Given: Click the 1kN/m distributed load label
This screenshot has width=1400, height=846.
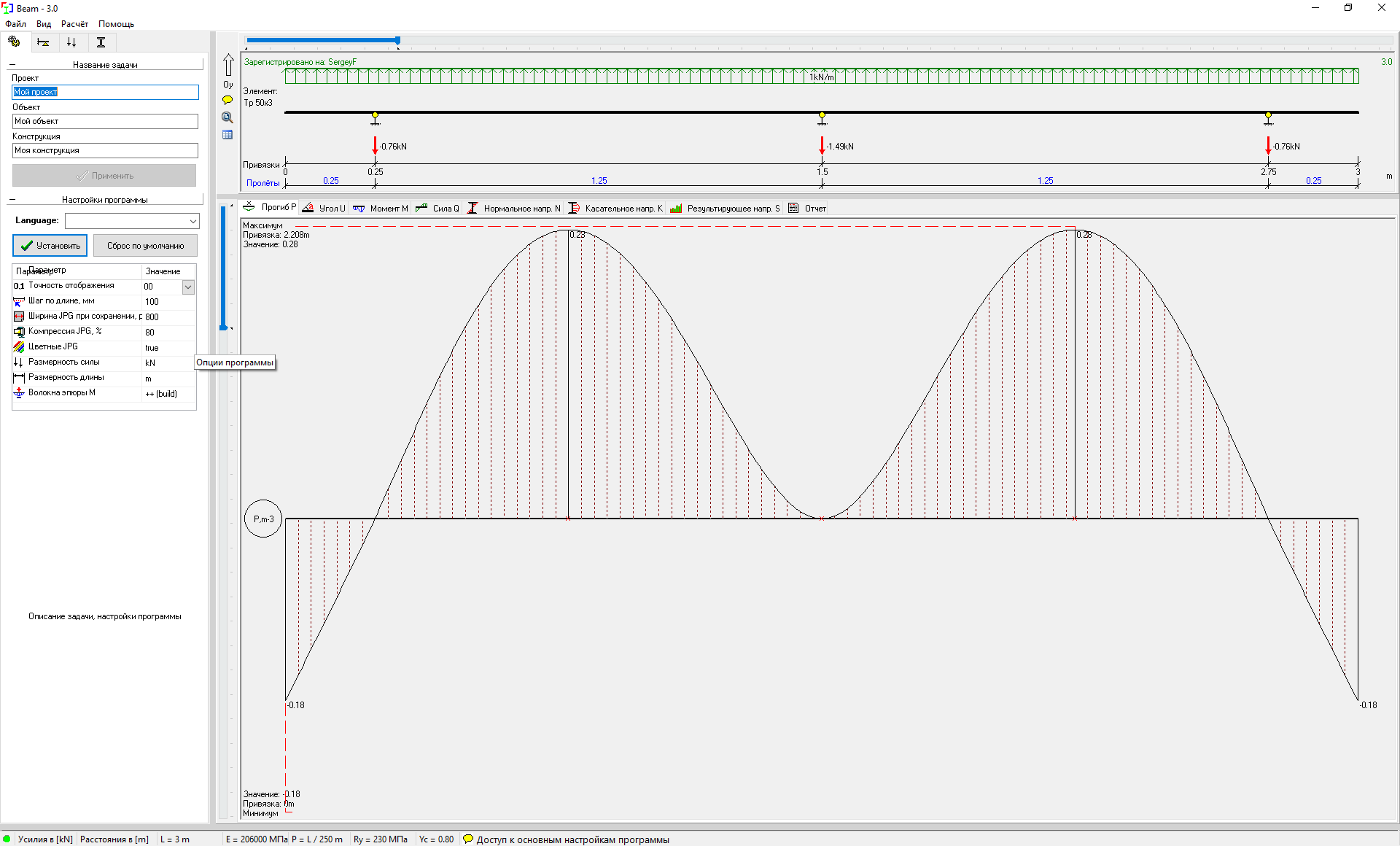Looking at the screenshot, I should tap(822, 77).
